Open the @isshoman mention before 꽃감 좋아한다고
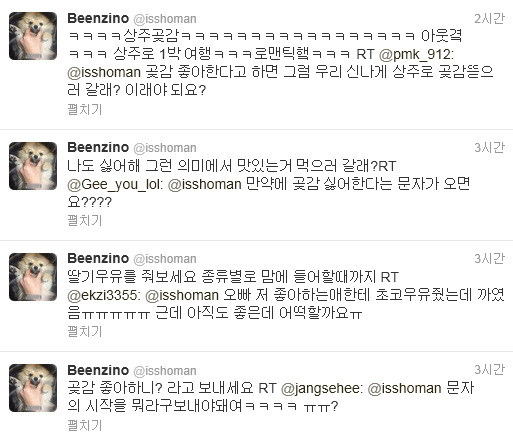The image size is (513, 439). point(104,72)
